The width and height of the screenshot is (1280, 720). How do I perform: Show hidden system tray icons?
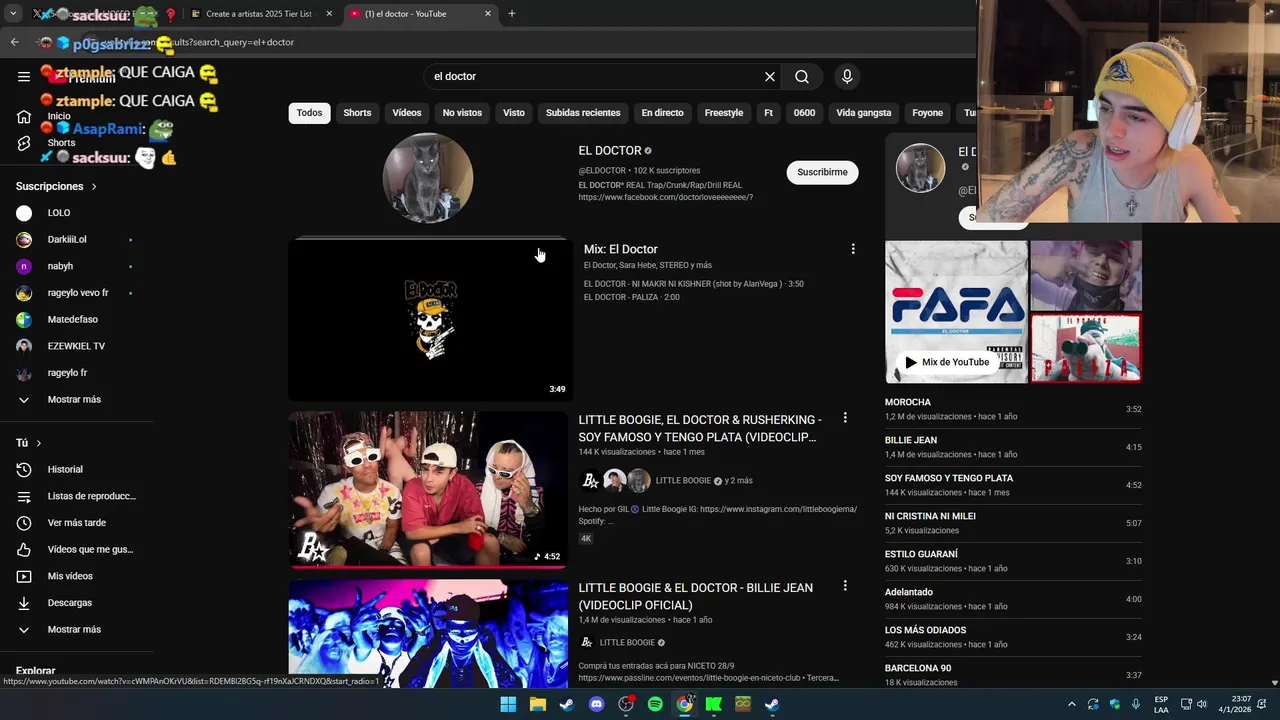tap(1072, 704)
